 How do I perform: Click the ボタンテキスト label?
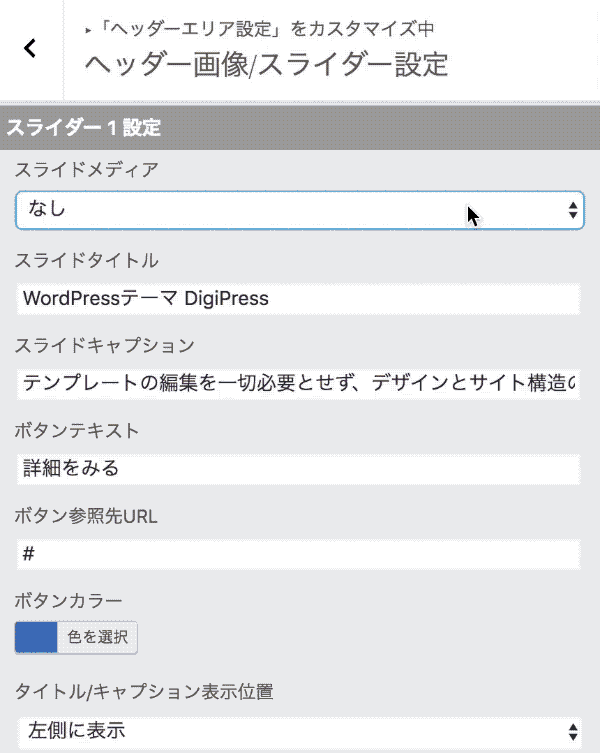[77, 431]
